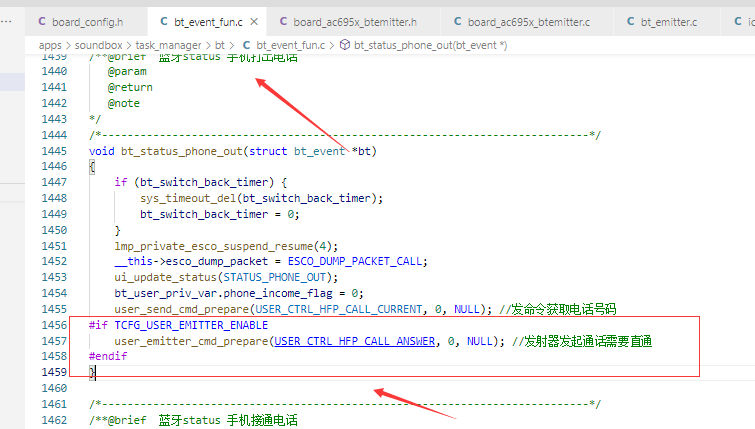This screenshot has height=429, width=755.
Task: Click on 'user_emitter_cmd_prepare' call
Action: (191, 341)
